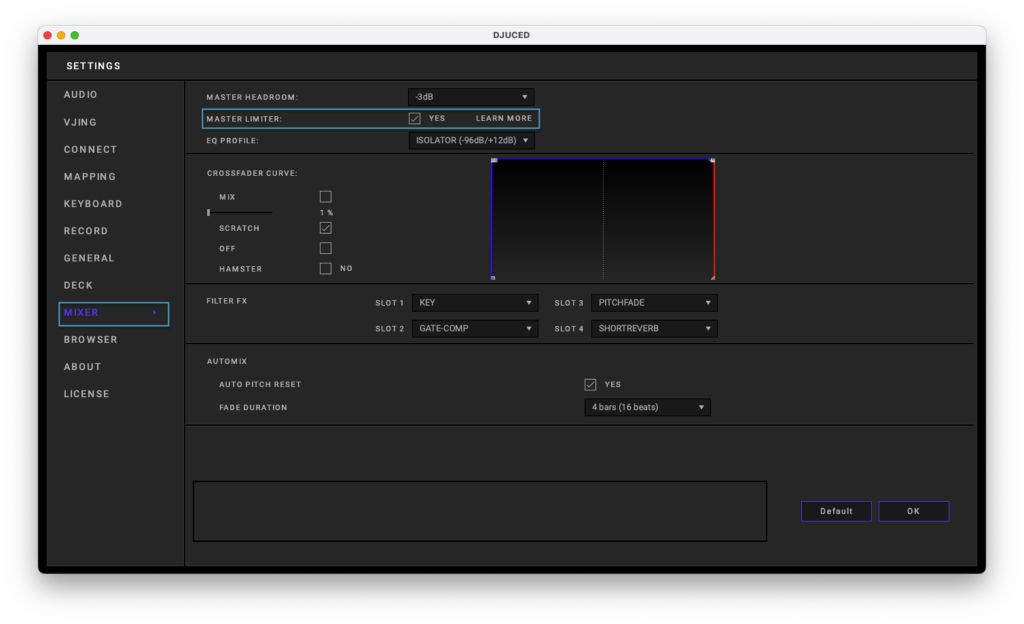Enable Hamster crossfader mode
This screenshot has width=1024, height=624.
pos(325,268)
